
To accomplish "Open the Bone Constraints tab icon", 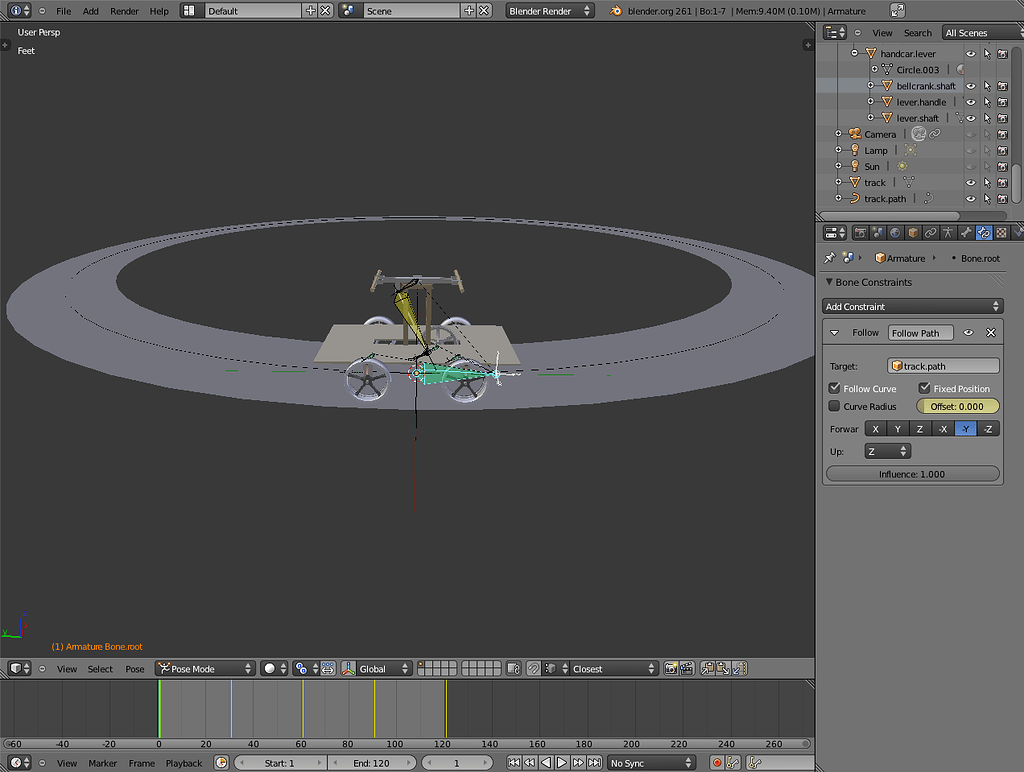I will 984,233.
